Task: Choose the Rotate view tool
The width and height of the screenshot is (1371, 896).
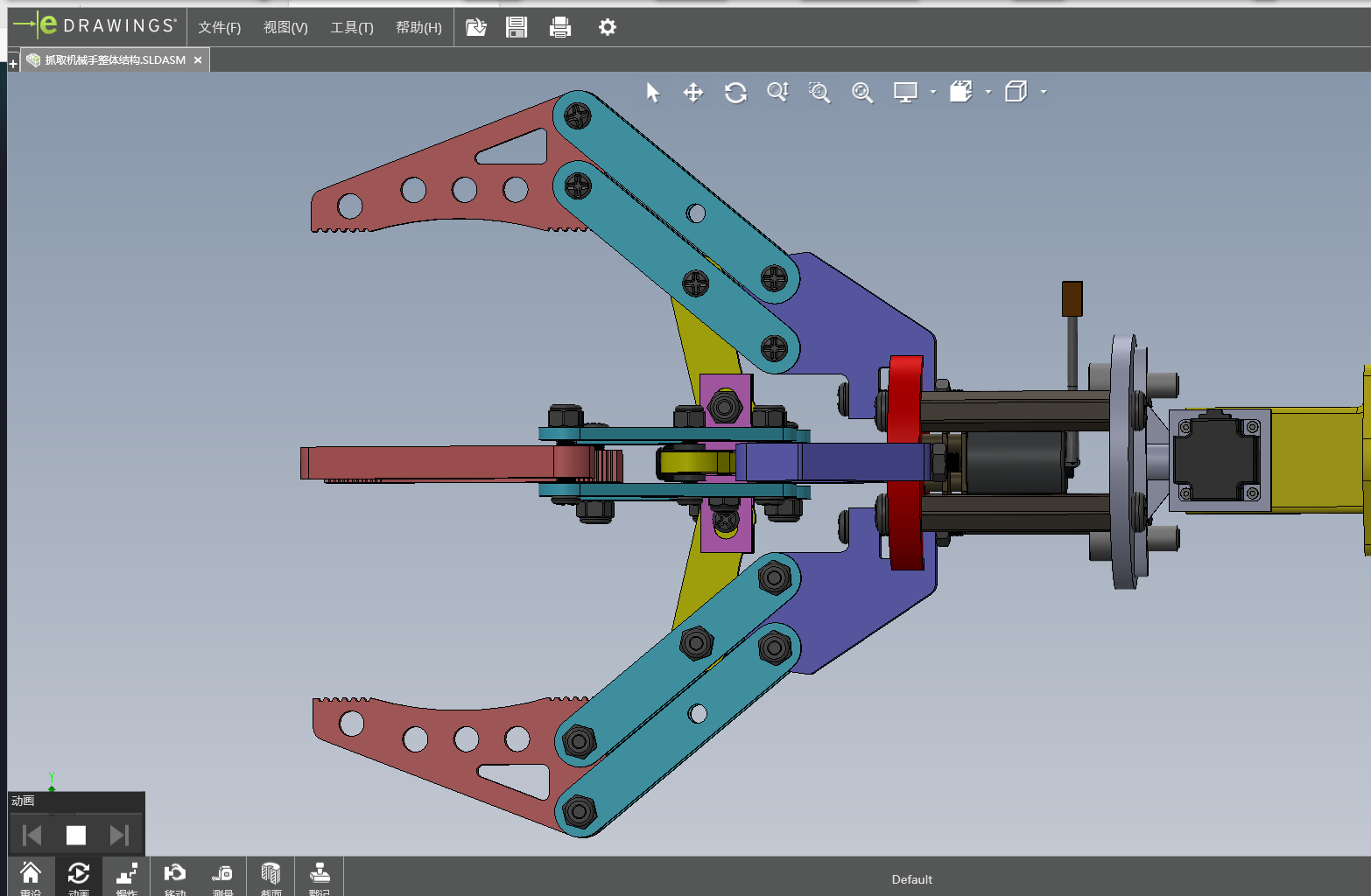Action: 735,92
